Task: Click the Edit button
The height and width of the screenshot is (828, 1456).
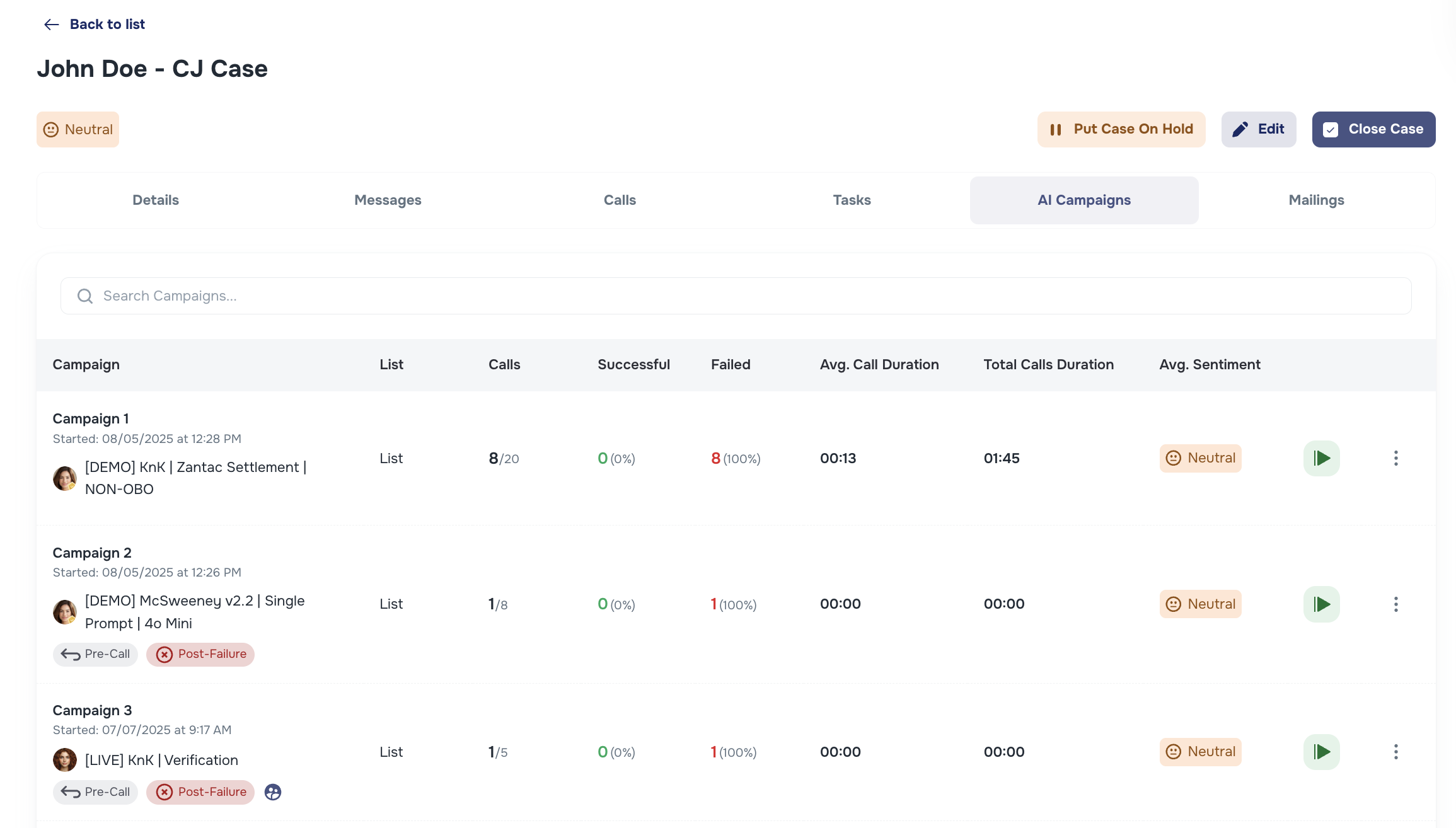Action: click(x=1258, y=129)
